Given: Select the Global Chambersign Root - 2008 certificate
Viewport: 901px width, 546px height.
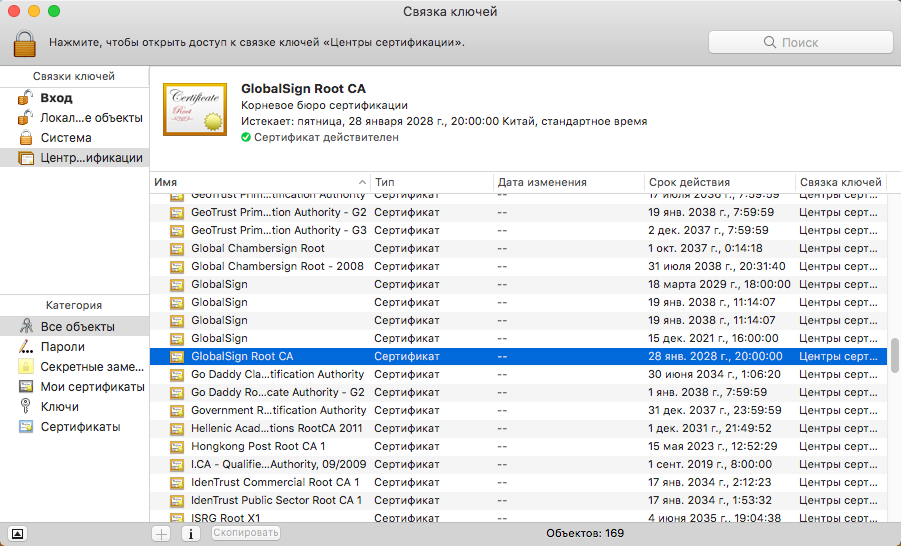Looking at the screenshot, I should (518, 266).
